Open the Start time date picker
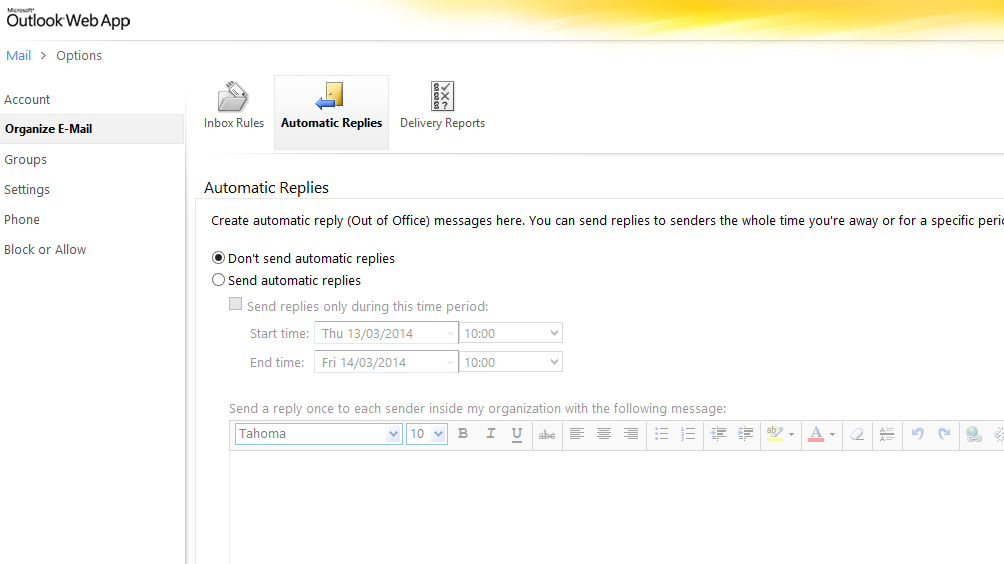The image size is (1004, 564). pyautogui.click(x=386, y=333)
